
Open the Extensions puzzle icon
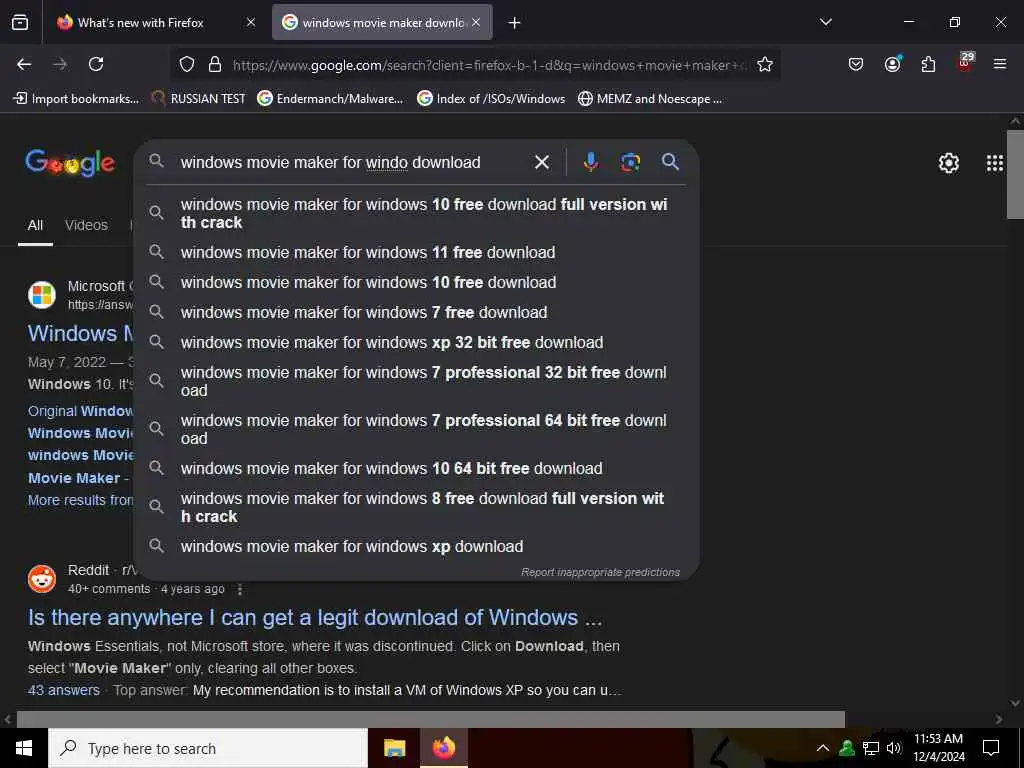pos(928,64)
